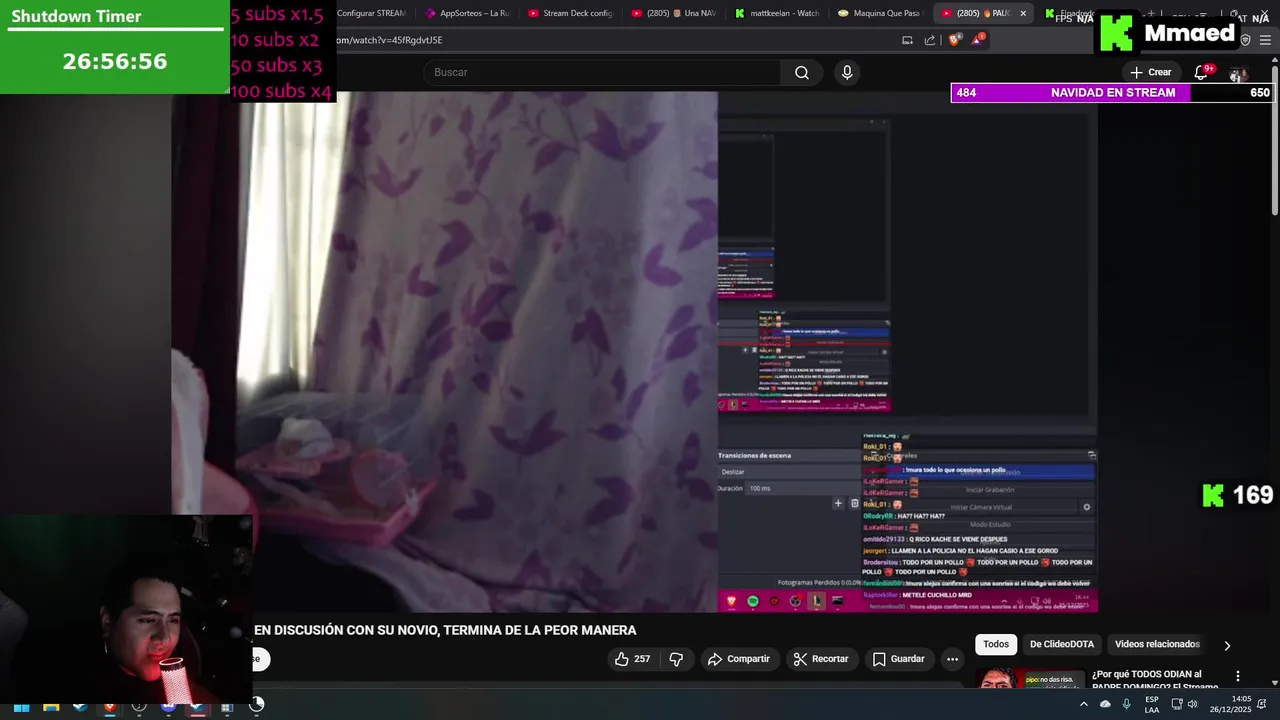Activate voice search microphone icon
The image size is (1280, 720).
pos(847,72)
